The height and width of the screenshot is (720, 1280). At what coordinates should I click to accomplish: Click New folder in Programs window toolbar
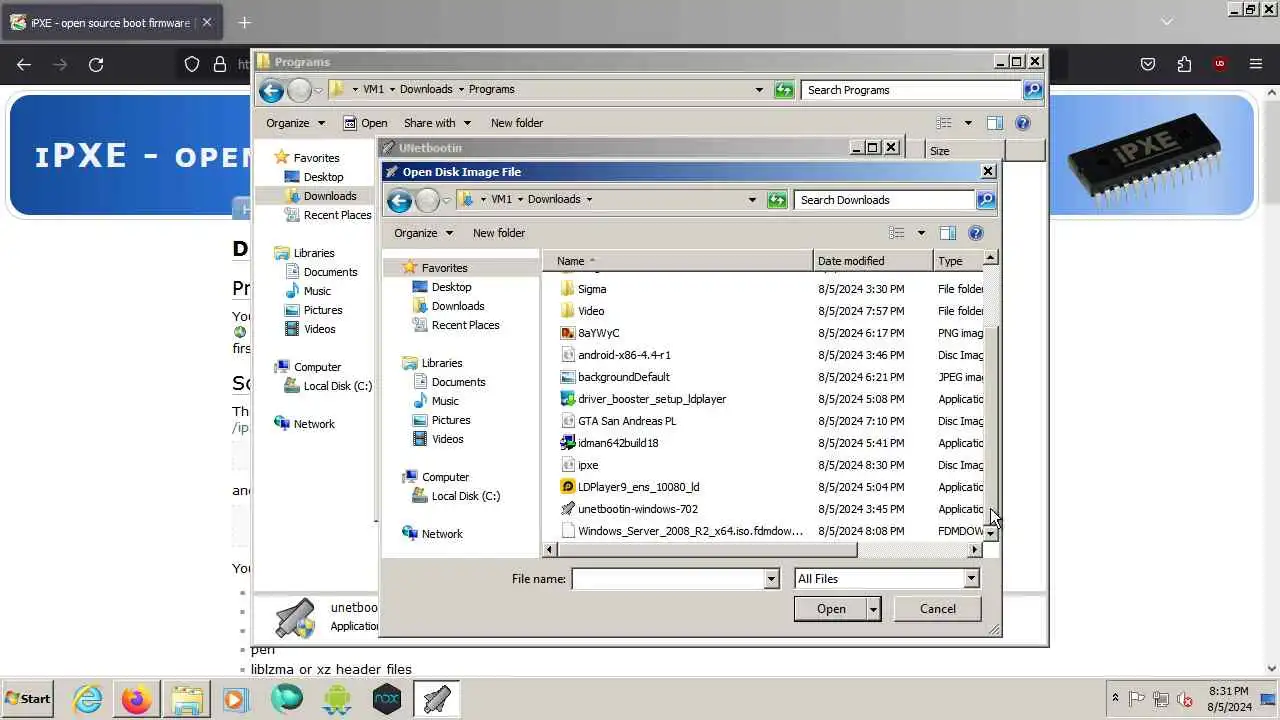tap(517, 123)
